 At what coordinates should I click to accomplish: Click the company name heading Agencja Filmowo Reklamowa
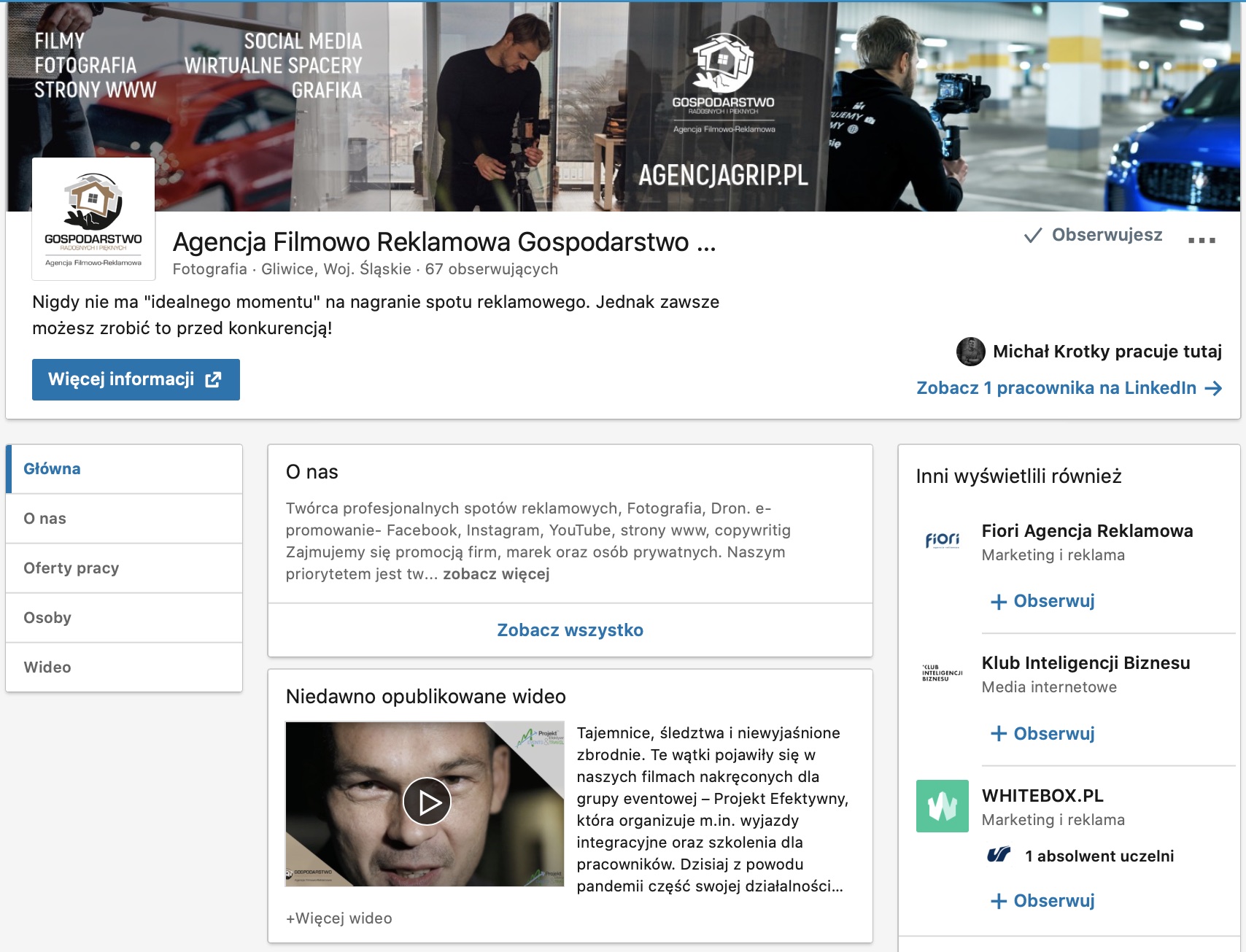coord(444,241)
